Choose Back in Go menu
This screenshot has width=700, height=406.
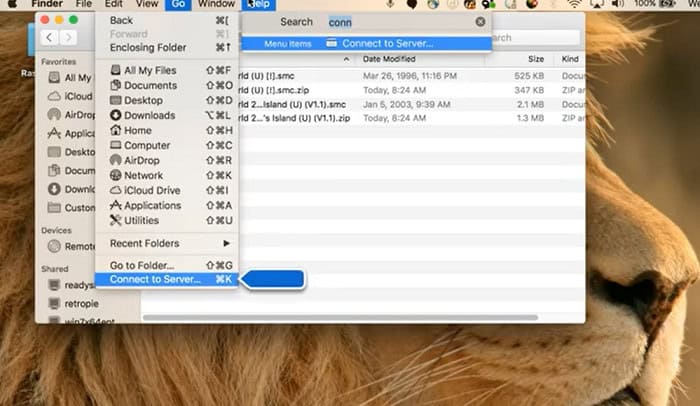click(x=167, y=20)
